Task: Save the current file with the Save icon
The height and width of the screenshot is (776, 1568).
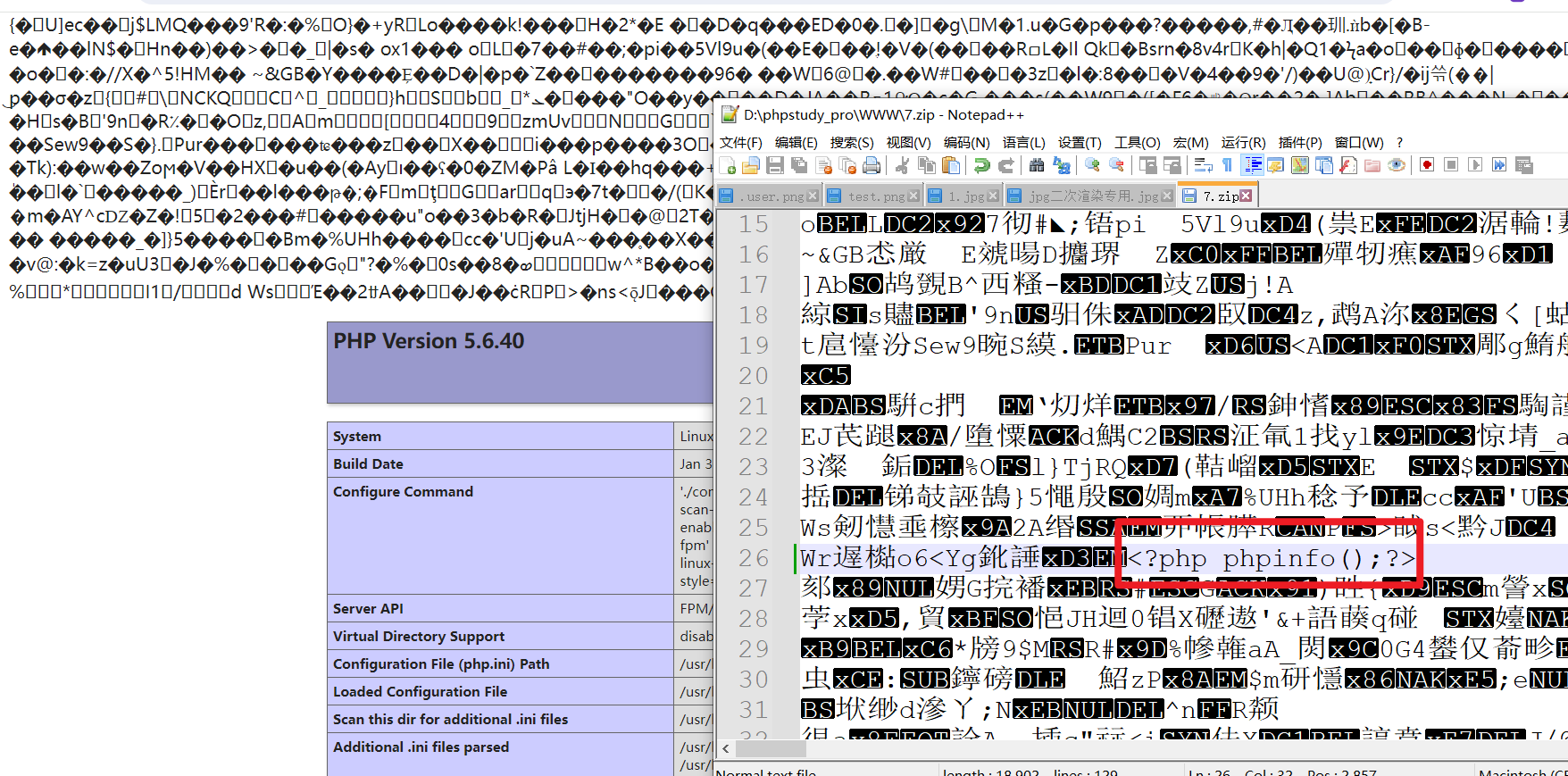Action: click(x=775, y=165)
